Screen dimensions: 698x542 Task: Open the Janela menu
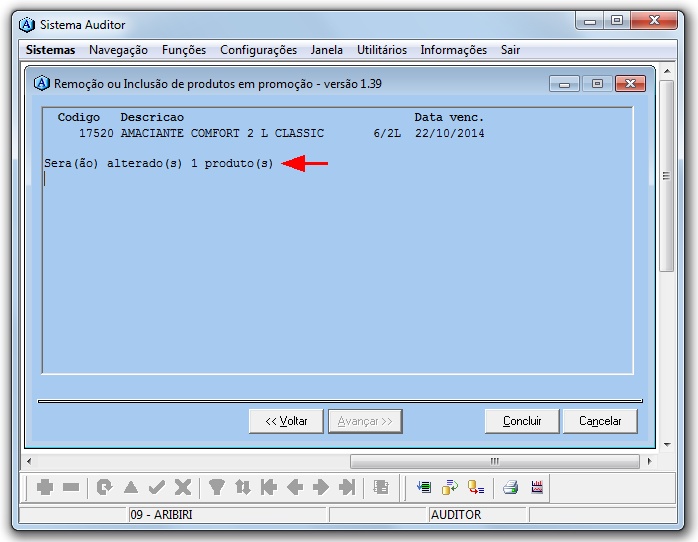point(326,50)
